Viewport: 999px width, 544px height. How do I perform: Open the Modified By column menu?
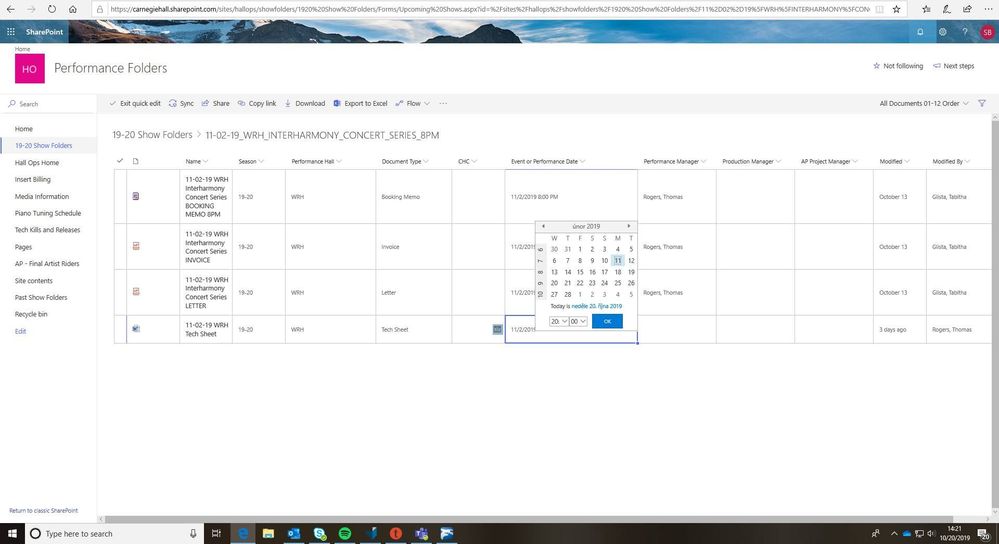951,161
